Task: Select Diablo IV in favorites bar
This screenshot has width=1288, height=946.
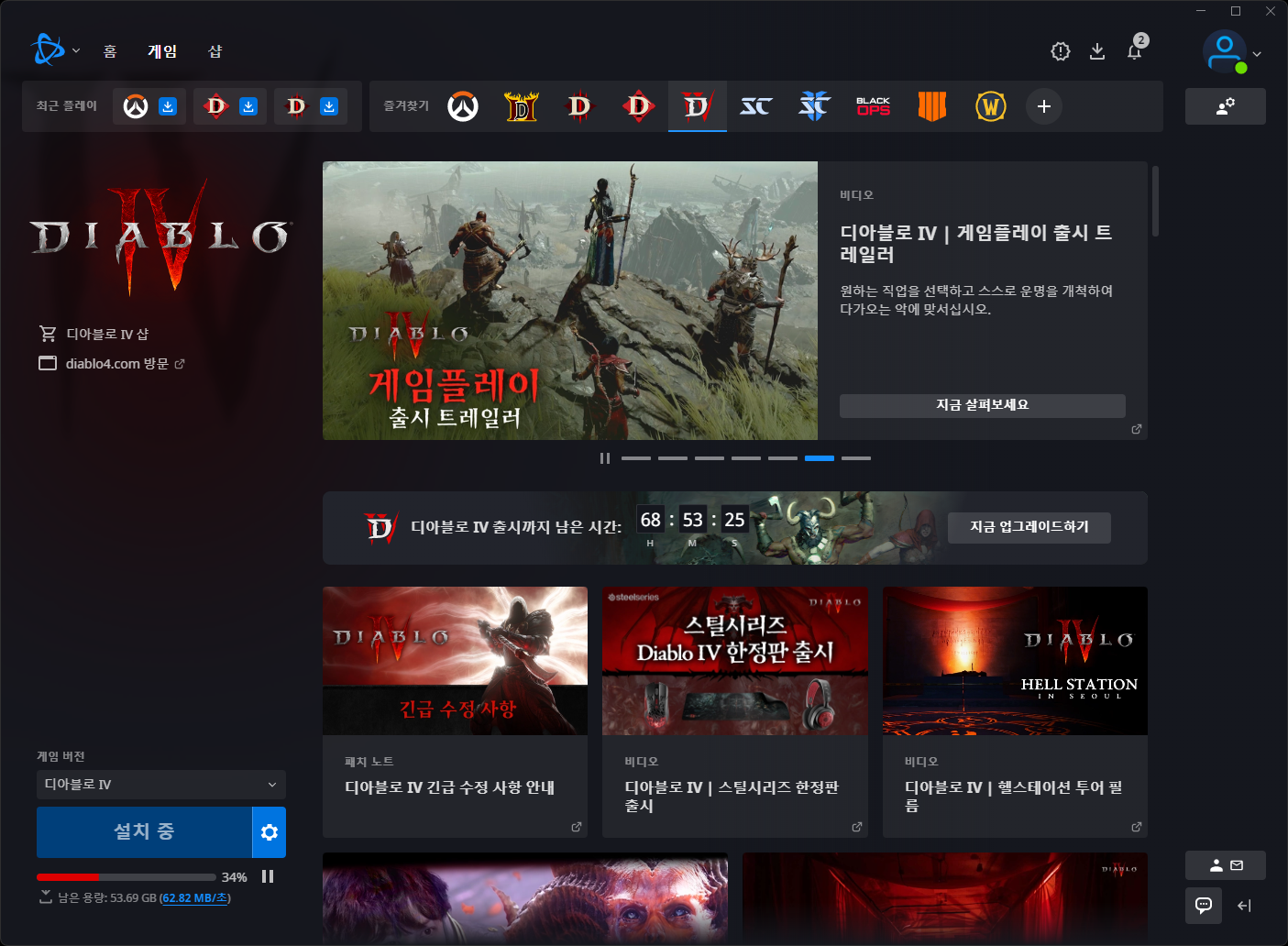Action: pos(698,106)
